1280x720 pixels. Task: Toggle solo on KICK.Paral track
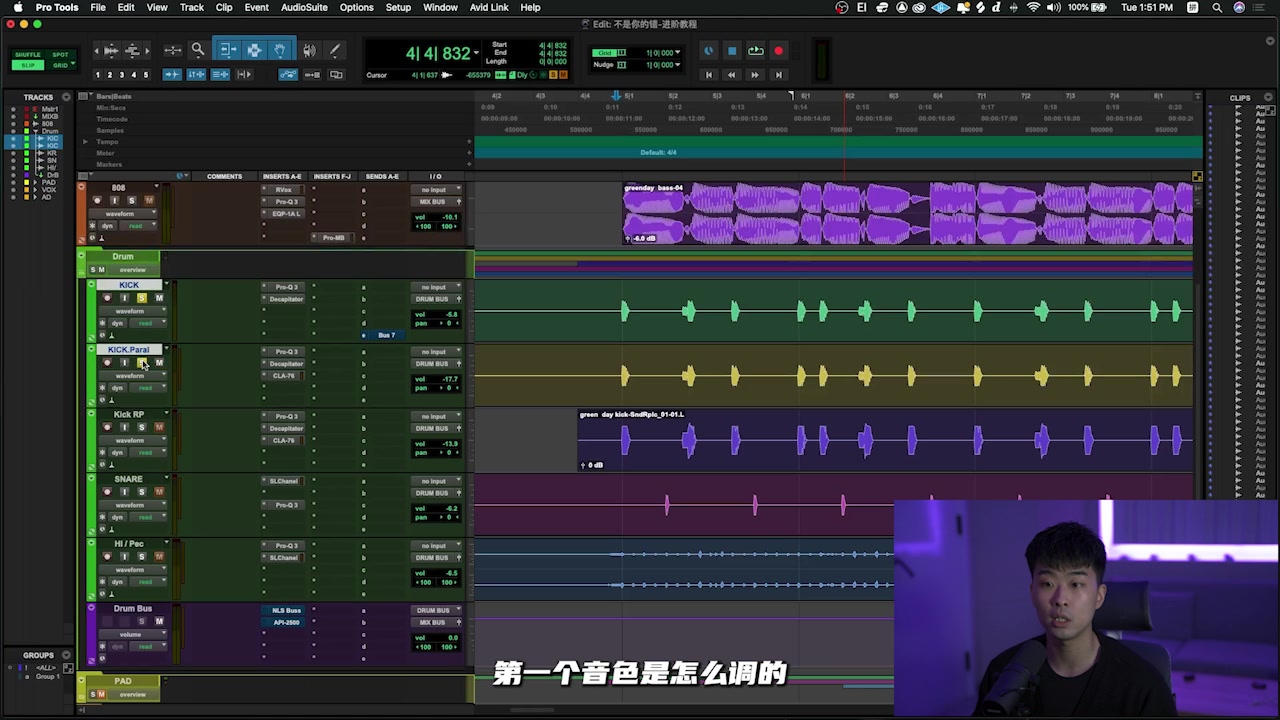click(142, 362)
